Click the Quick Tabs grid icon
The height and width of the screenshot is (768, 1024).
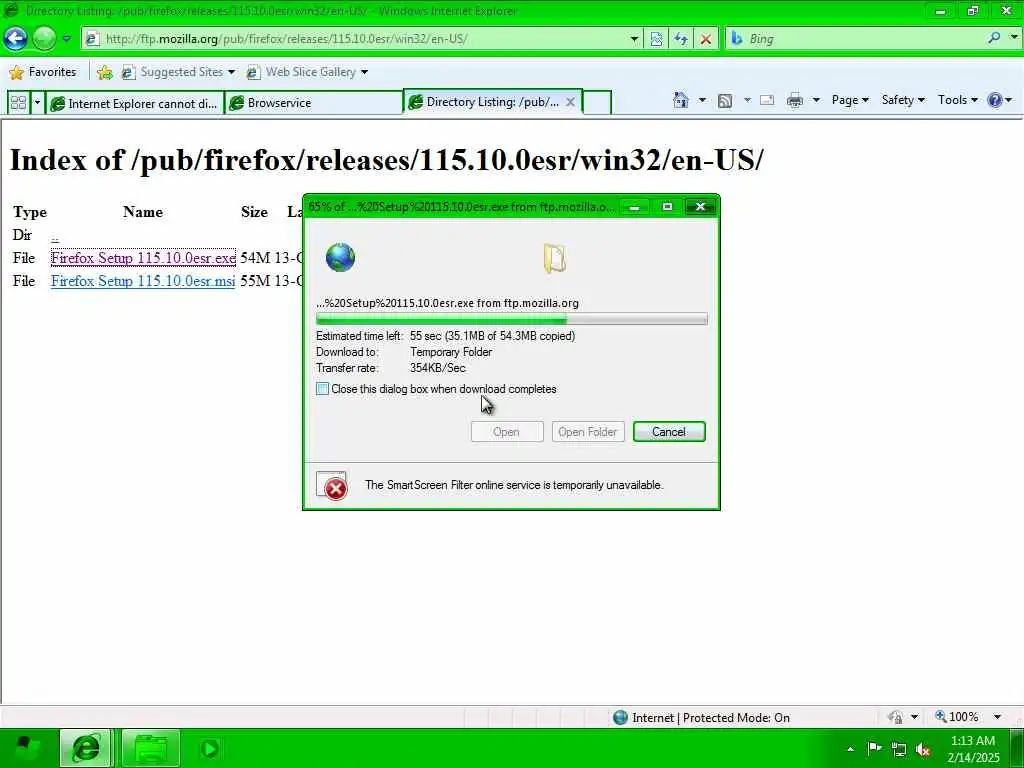point(18,103)
